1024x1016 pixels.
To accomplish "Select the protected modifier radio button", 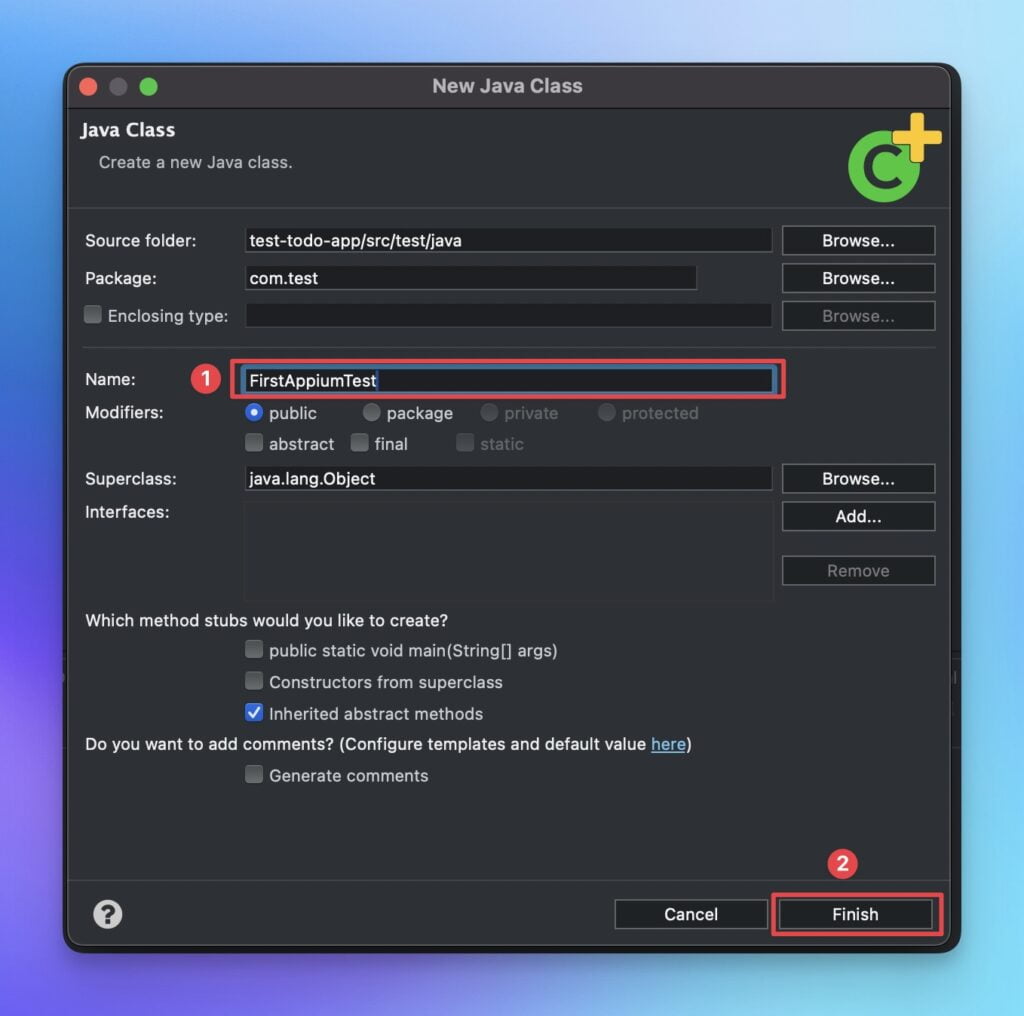I will coord(607,413).
